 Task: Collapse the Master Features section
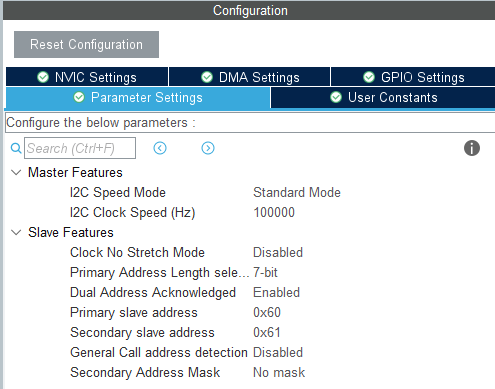point(16,172)
